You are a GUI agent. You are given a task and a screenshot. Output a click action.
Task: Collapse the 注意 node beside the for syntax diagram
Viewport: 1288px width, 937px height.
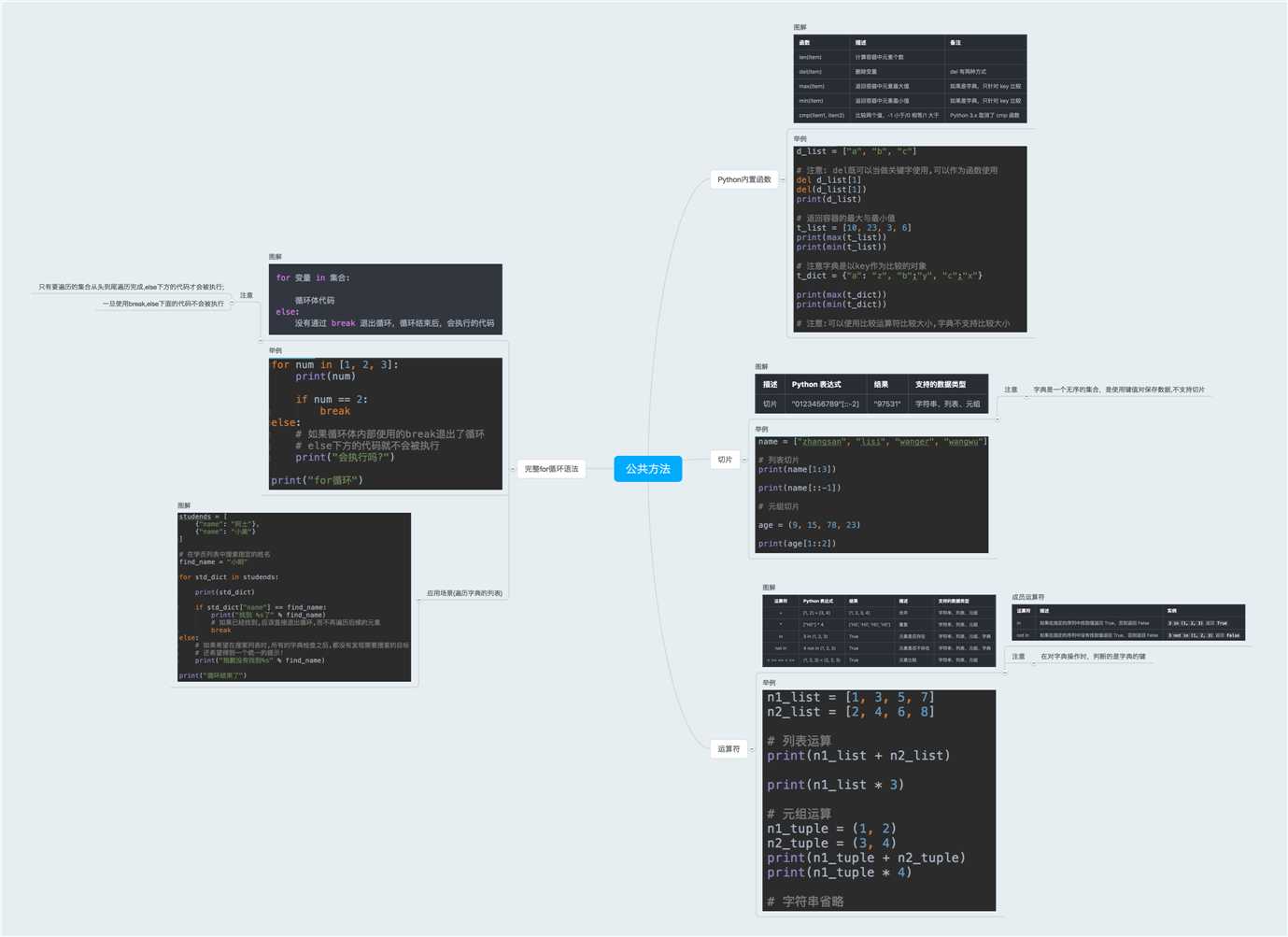tap(232, 303)
